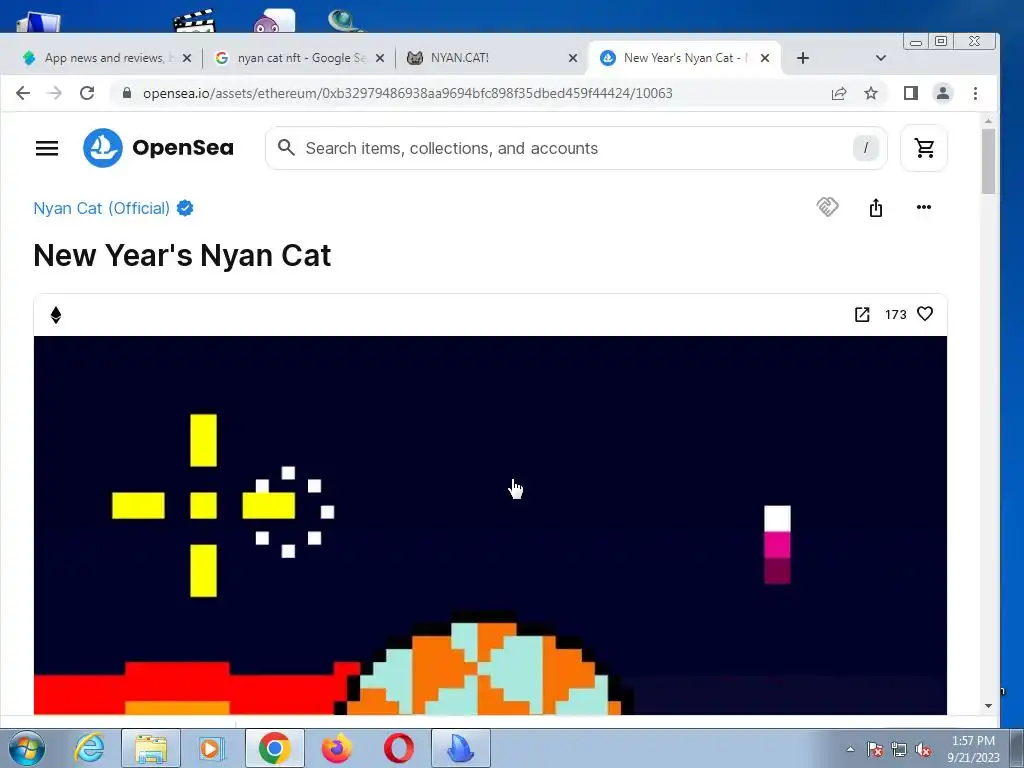Share this NFT item
The image size is (1024, 768).
click(876, 208)
